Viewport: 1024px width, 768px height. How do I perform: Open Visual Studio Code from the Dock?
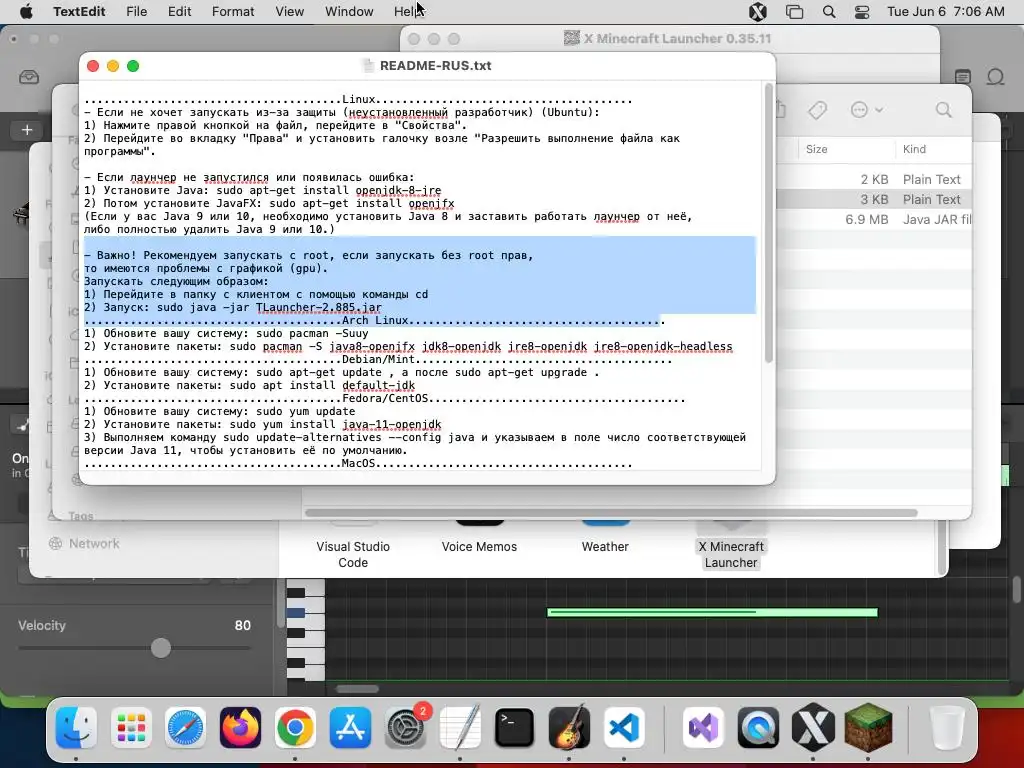(x=624, y=728)
